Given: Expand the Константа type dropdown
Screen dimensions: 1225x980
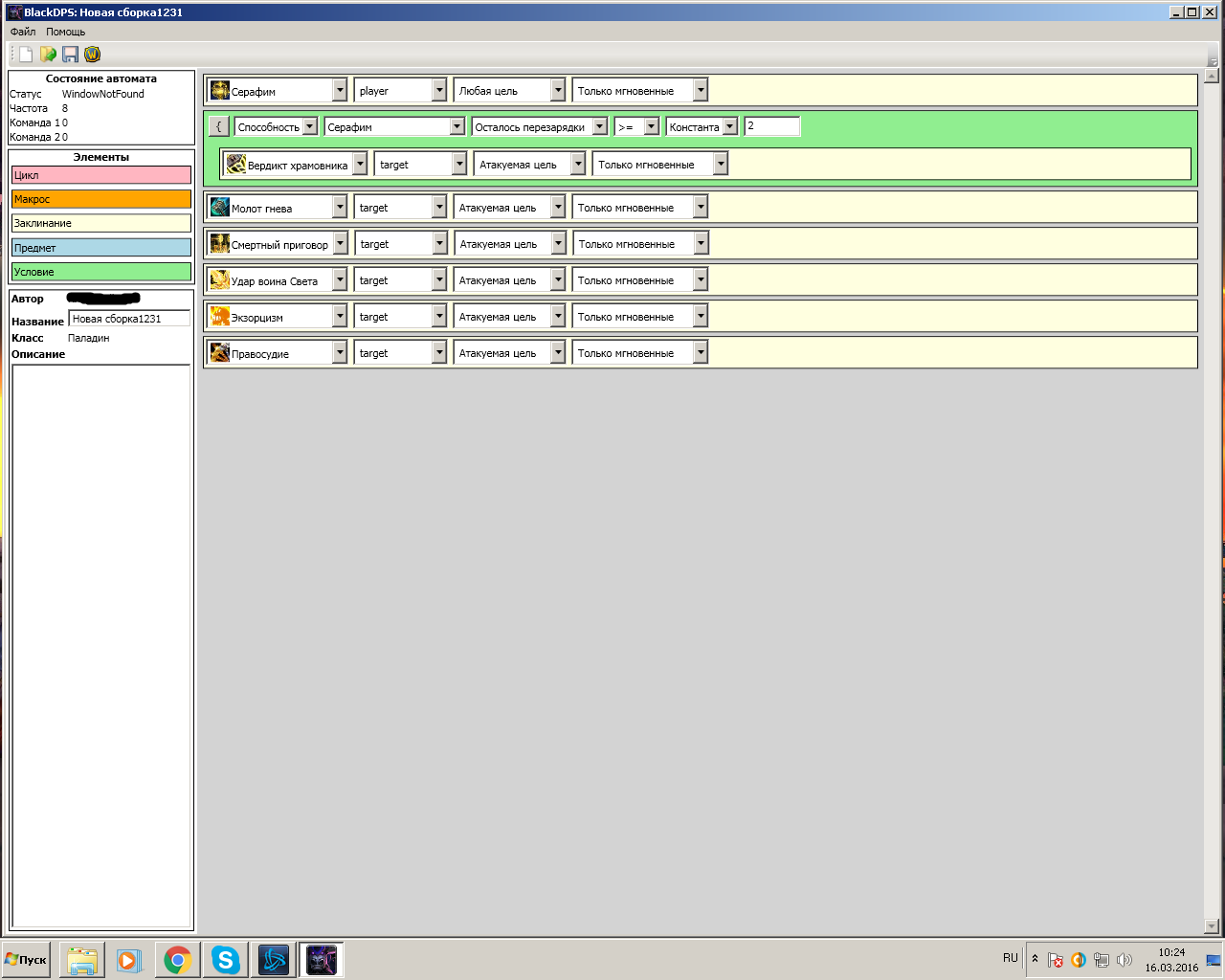Looking at the screenshot, I should pos(730,126).
